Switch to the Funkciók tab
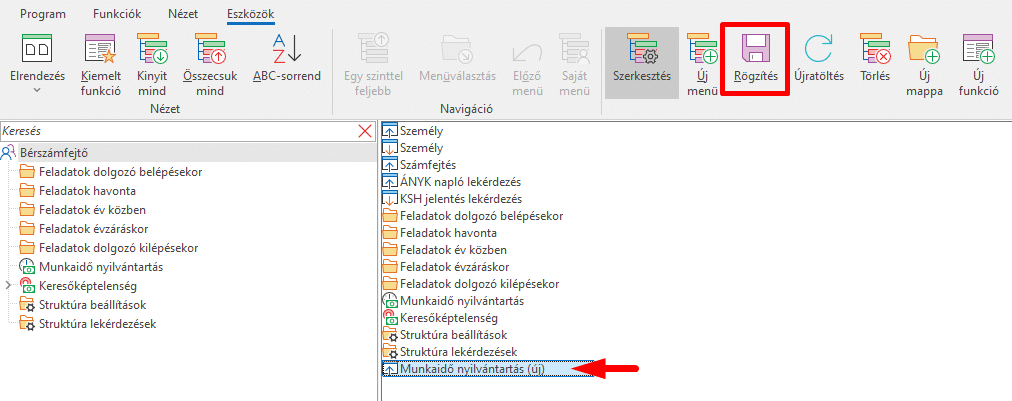This screenshot has width=1012, height=401. pos(117,14)
